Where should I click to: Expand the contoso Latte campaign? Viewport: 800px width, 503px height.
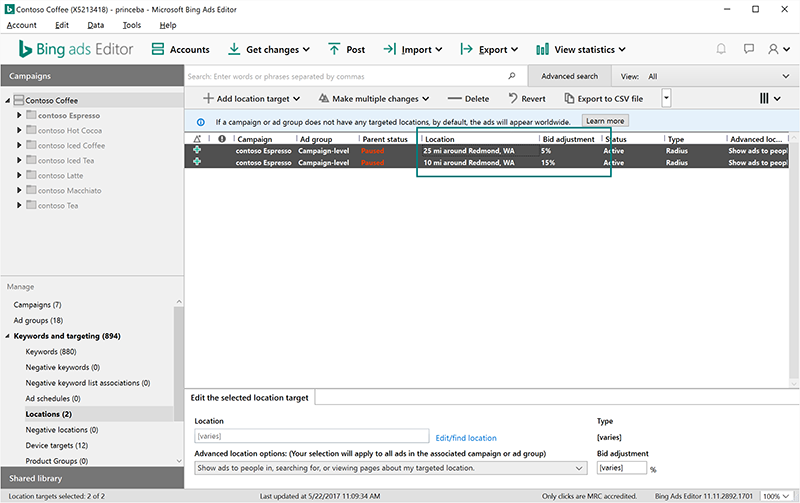click(19, 175)
